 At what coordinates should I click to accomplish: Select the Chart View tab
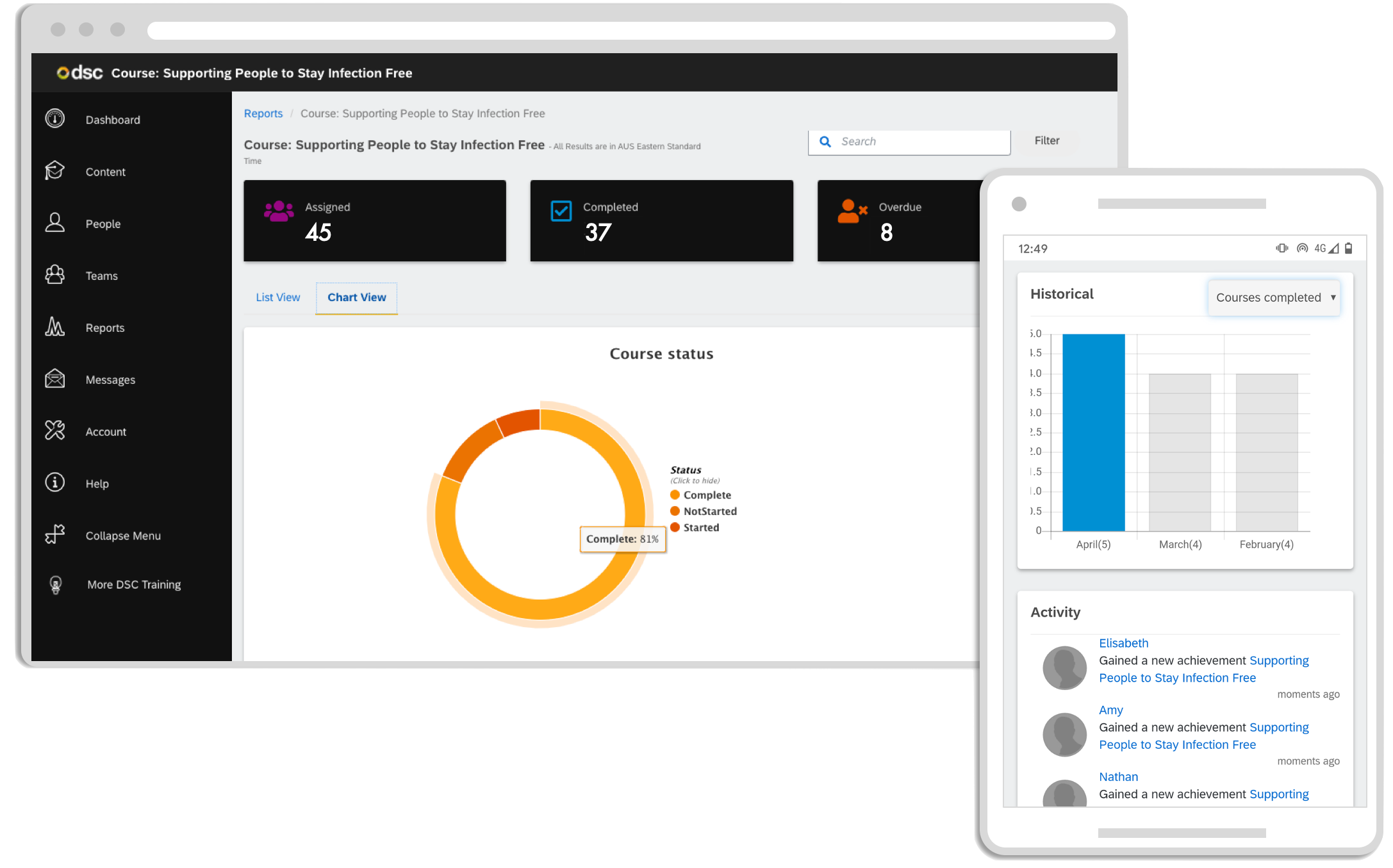(356, 297)
